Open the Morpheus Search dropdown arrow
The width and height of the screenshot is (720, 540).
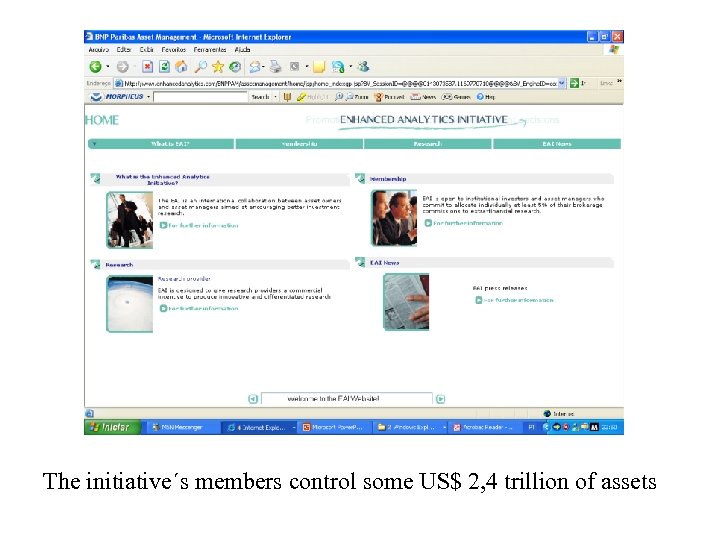pos(276,97)
